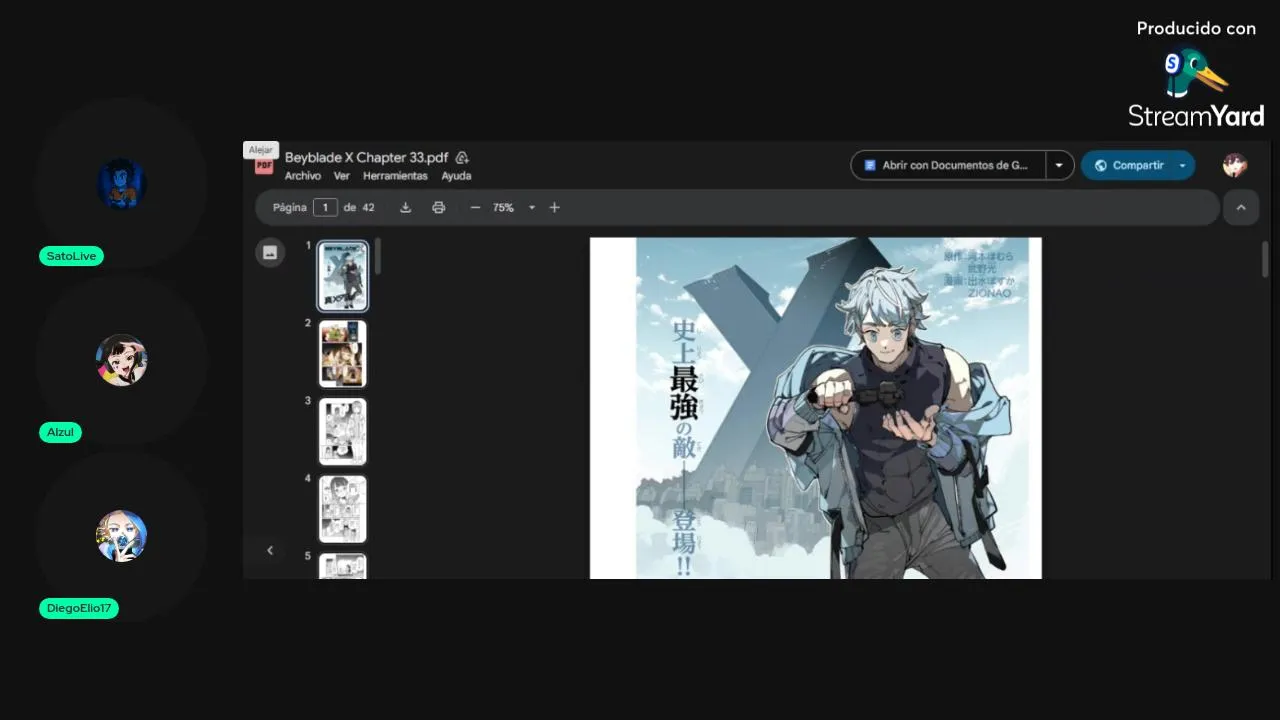
Task: Open the Herramientas menu
Action: 395,176
